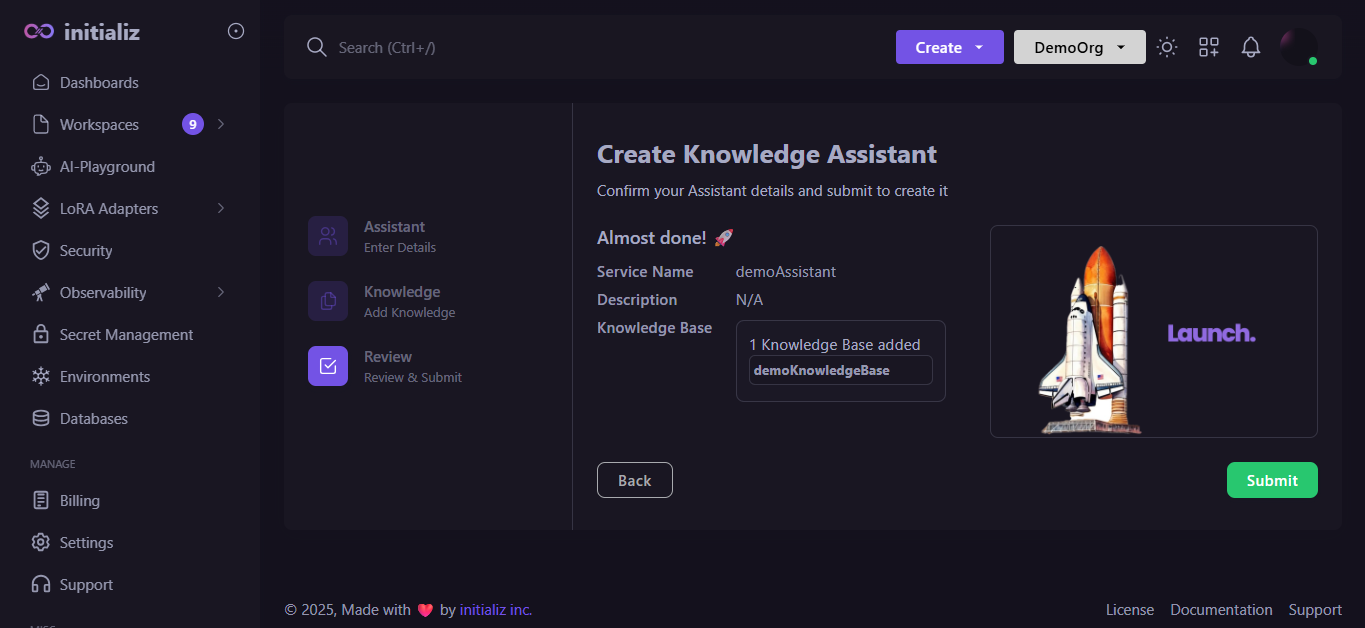Expand the LoRA Adapters submenu
The width and height of the screenshot is (1365, 628).
tap(221, 208)
